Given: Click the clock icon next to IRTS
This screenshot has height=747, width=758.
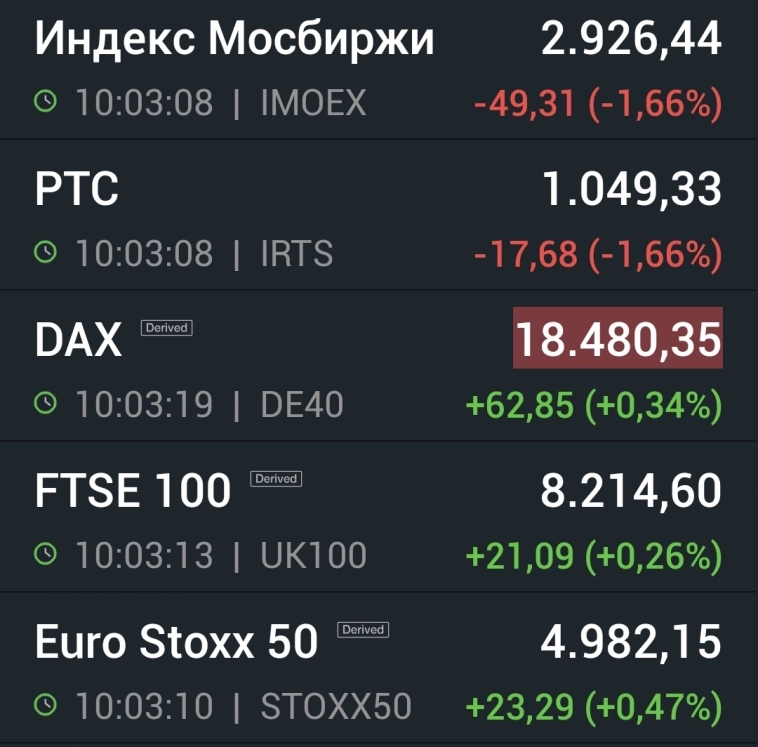Looking at the screenshot, I should (46, 253).
